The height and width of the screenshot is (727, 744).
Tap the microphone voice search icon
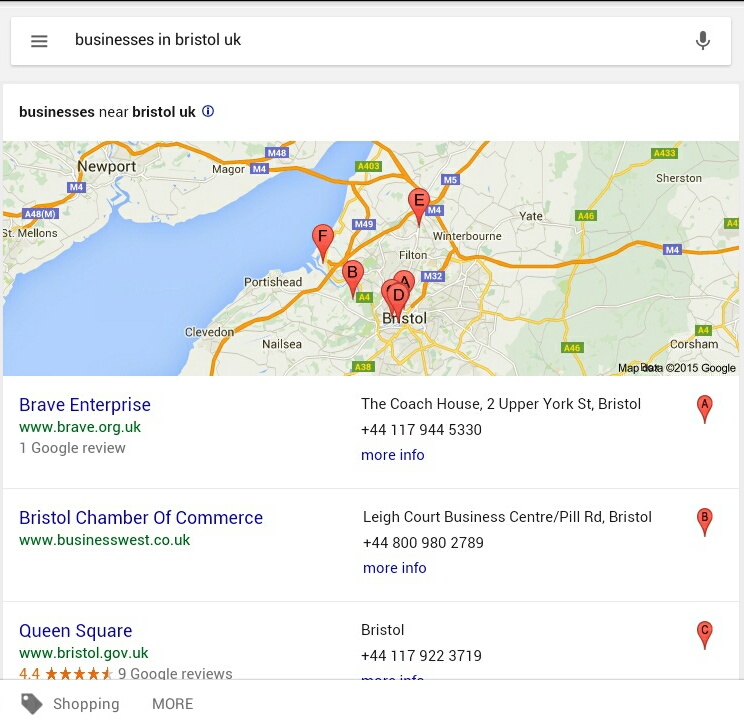(x=703, y=41)
